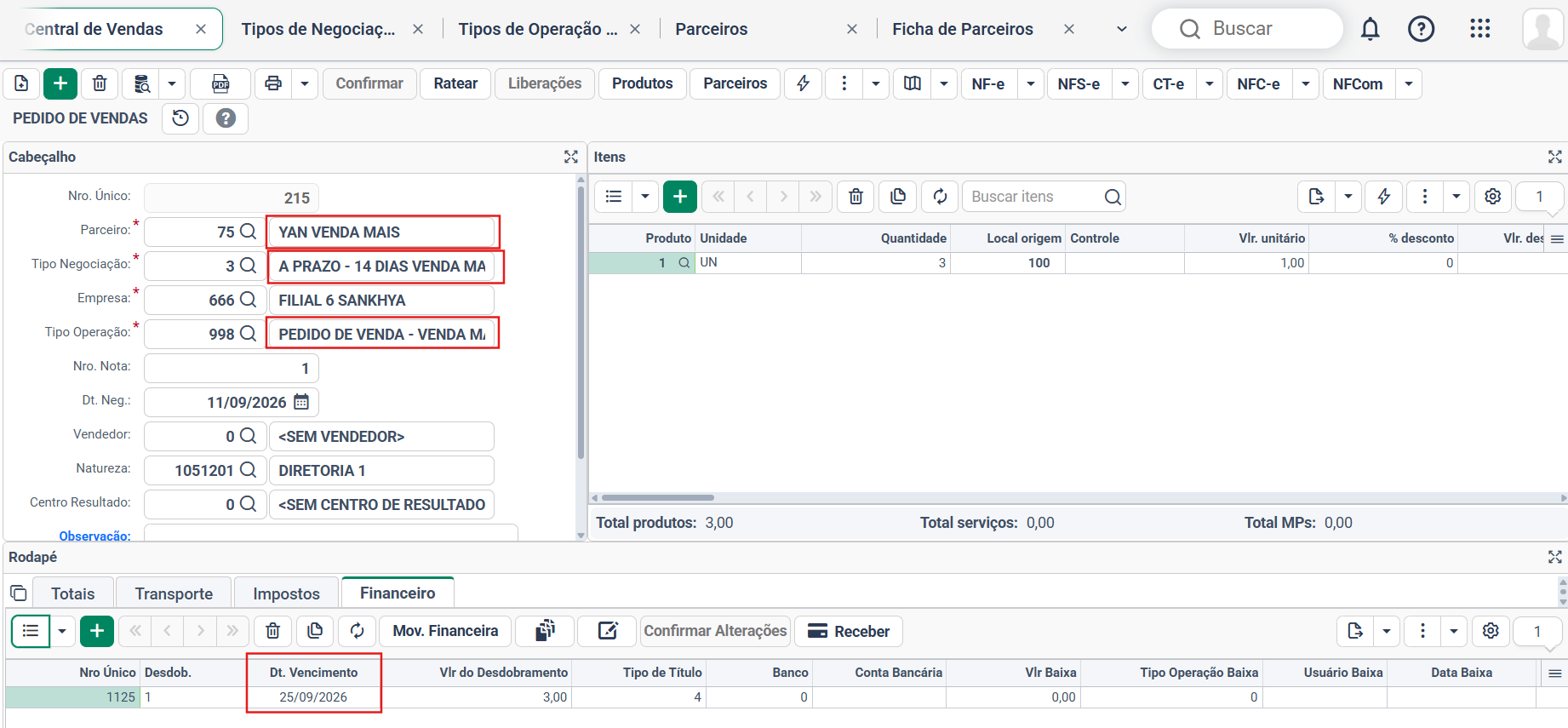Add a new sales order with top toolbar plus

[60, 83]
